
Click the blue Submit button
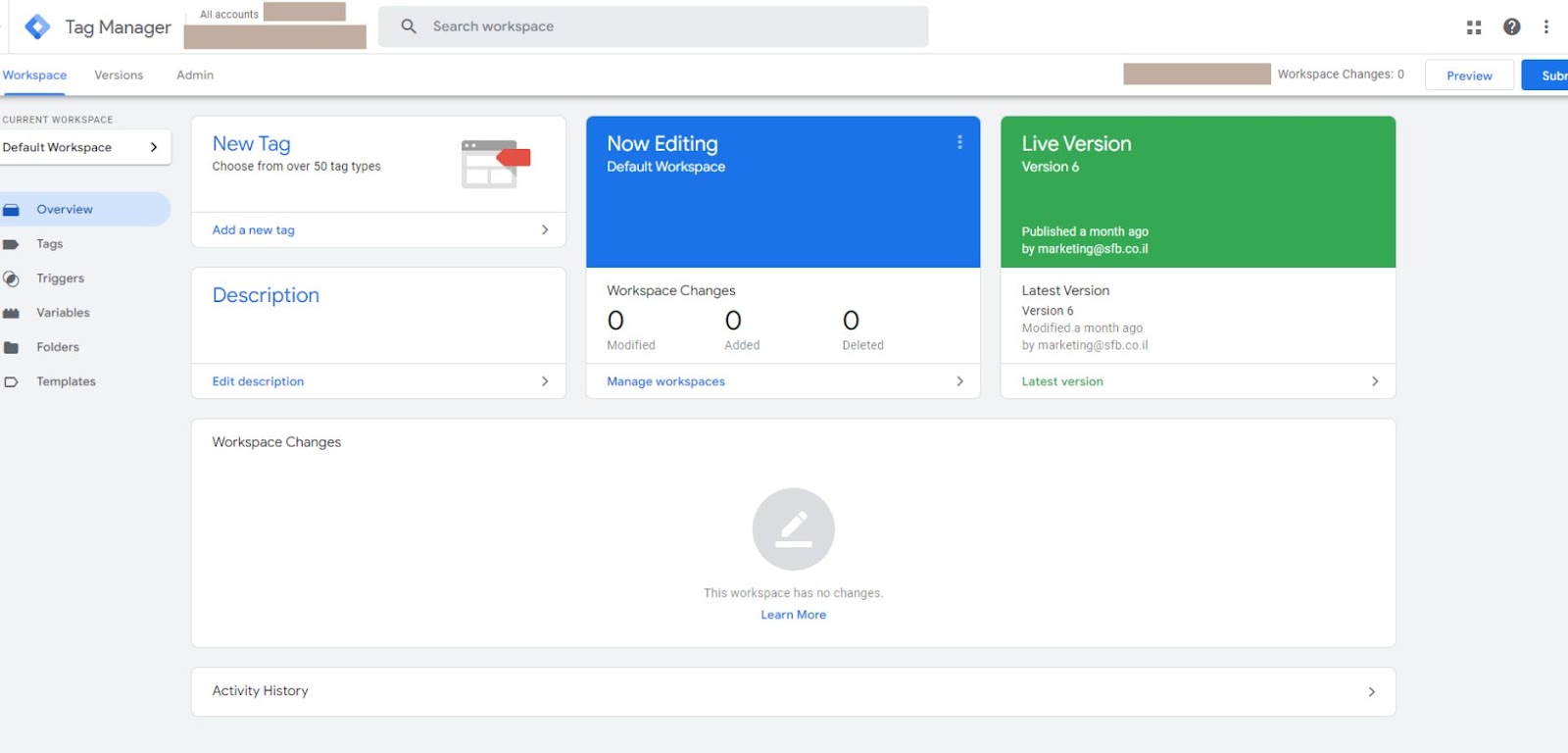pyautogui.click(x=1545, y=75)
